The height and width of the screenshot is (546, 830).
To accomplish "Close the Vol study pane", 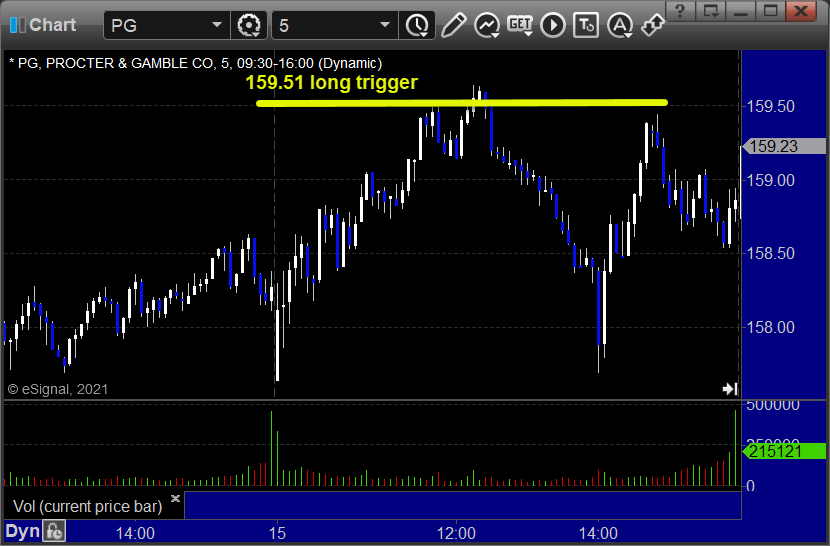I will 176,498.
